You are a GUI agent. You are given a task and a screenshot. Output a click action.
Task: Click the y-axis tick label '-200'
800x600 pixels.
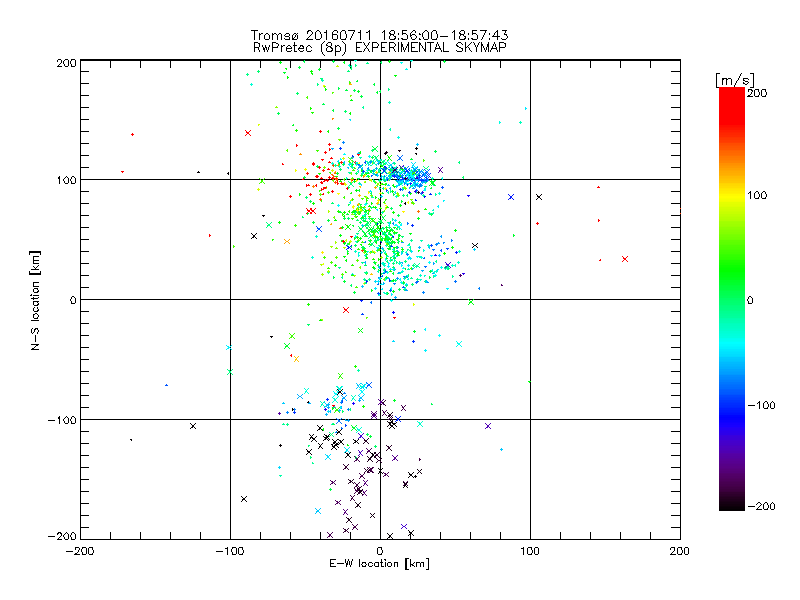(x=62, y=536)
